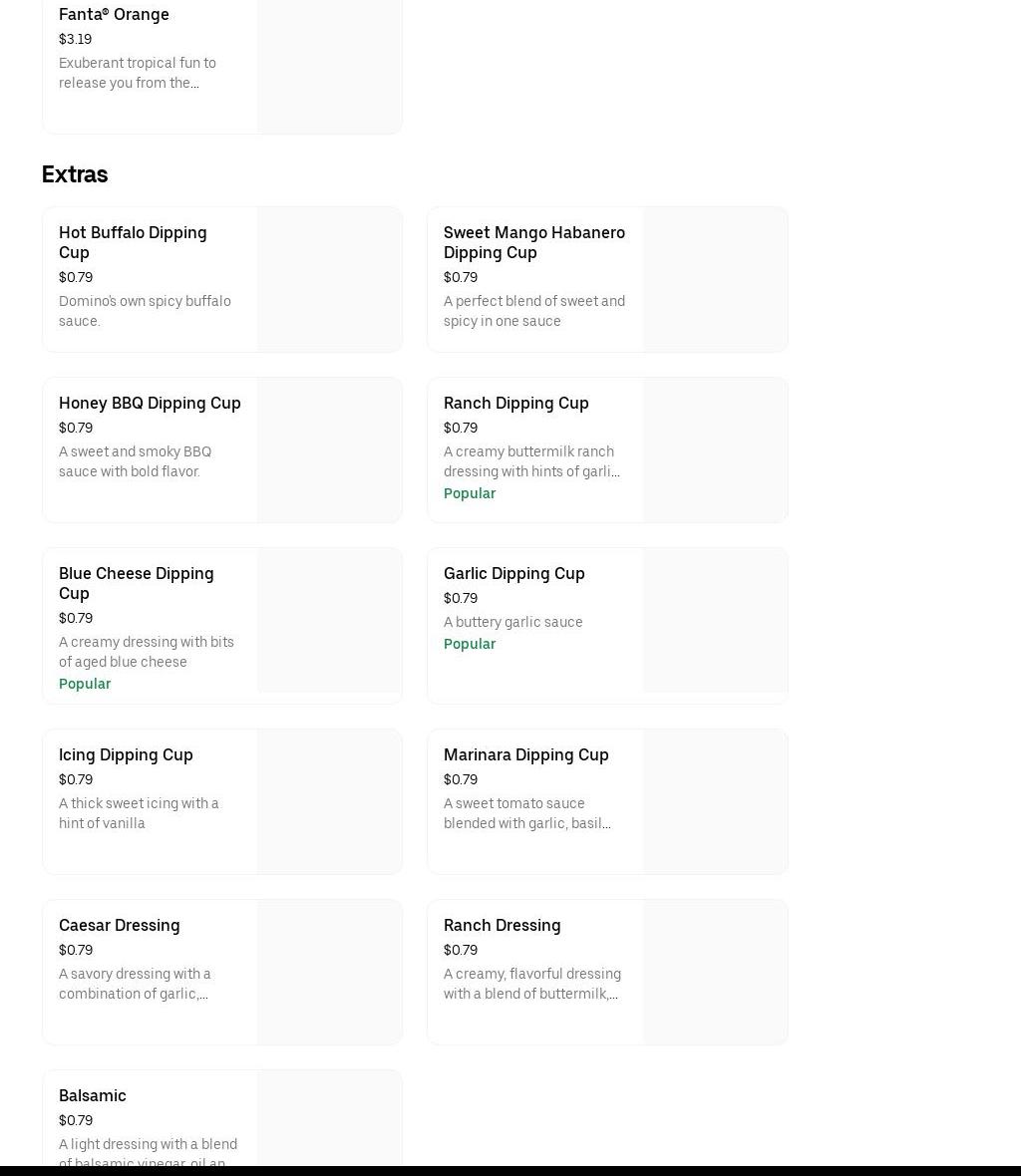Open the Ranch Dressing title
1021x1176 pixels.
502,925
